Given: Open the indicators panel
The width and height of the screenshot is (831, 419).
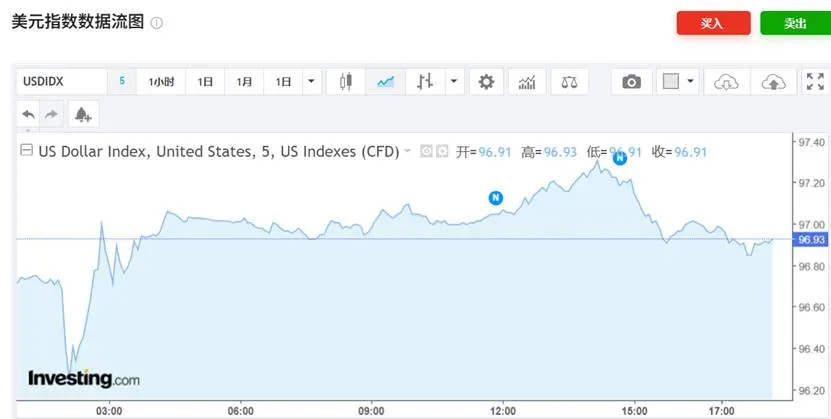Looking at the screenshot, I should (527, 82).
